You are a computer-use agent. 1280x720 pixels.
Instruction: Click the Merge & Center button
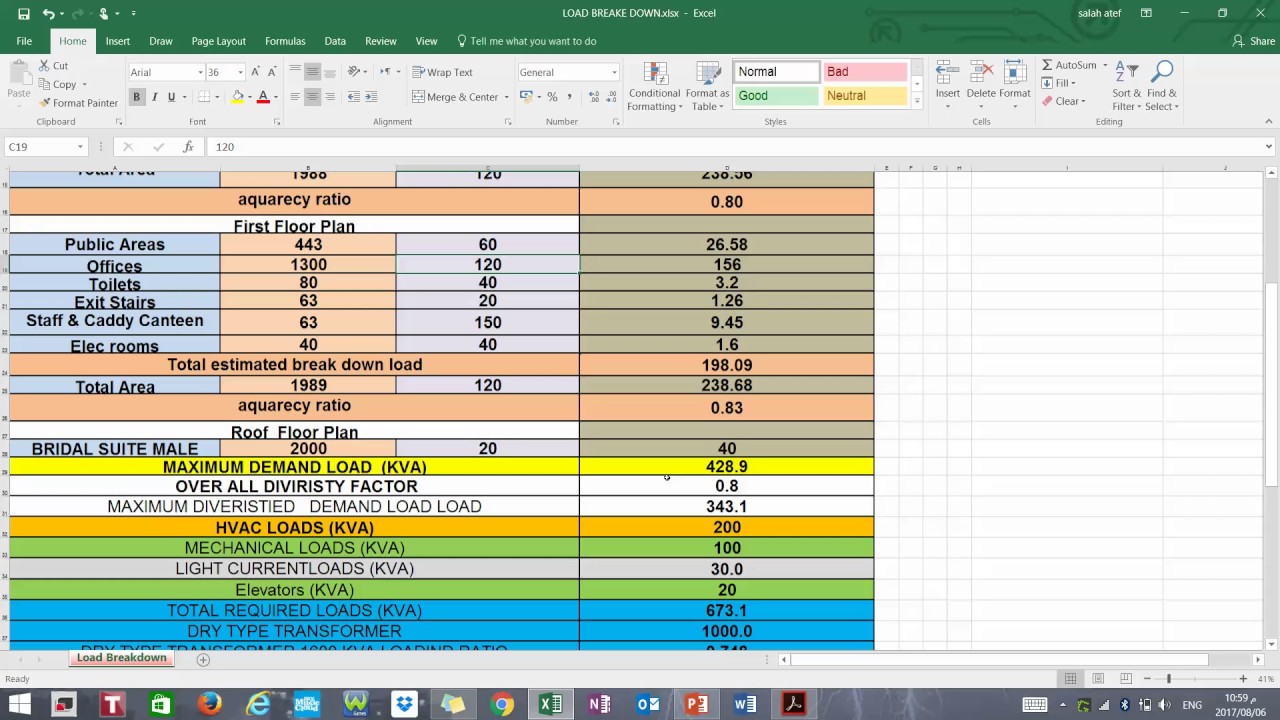click(455, 97)
